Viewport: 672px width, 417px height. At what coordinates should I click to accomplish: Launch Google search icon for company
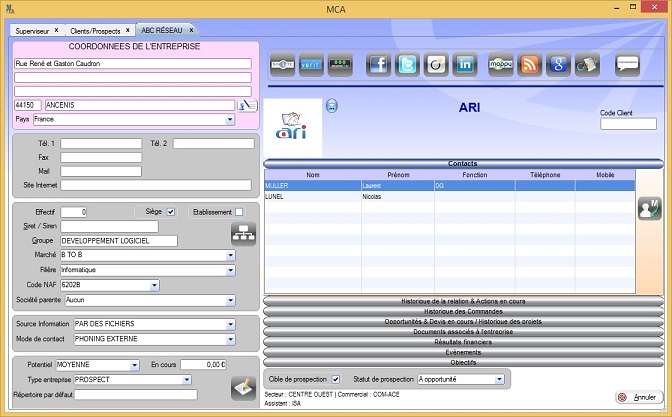click(x=559, y=65)
